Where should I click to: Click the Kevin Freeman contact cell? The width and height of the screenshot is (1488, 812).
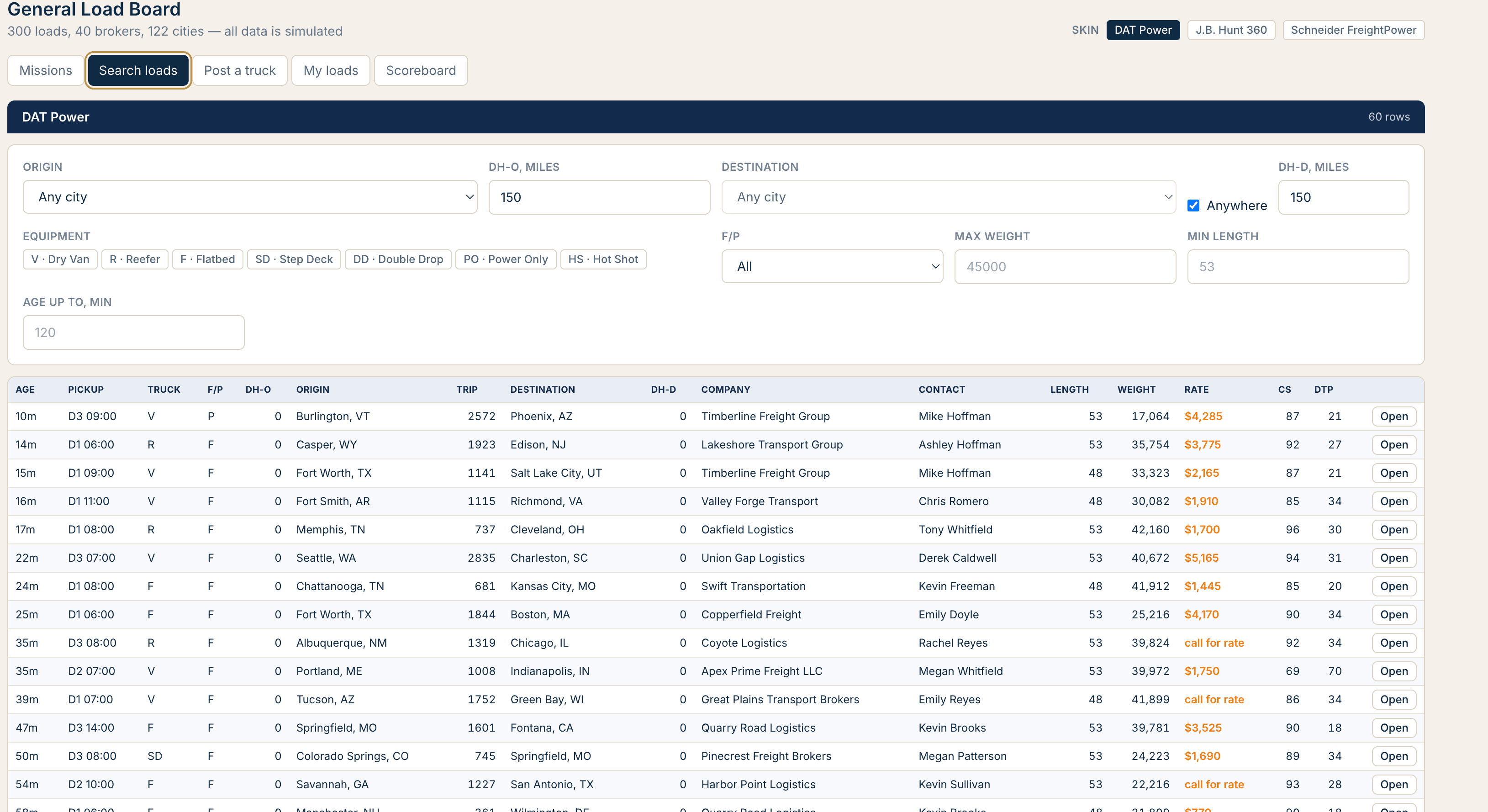(956, 586)
